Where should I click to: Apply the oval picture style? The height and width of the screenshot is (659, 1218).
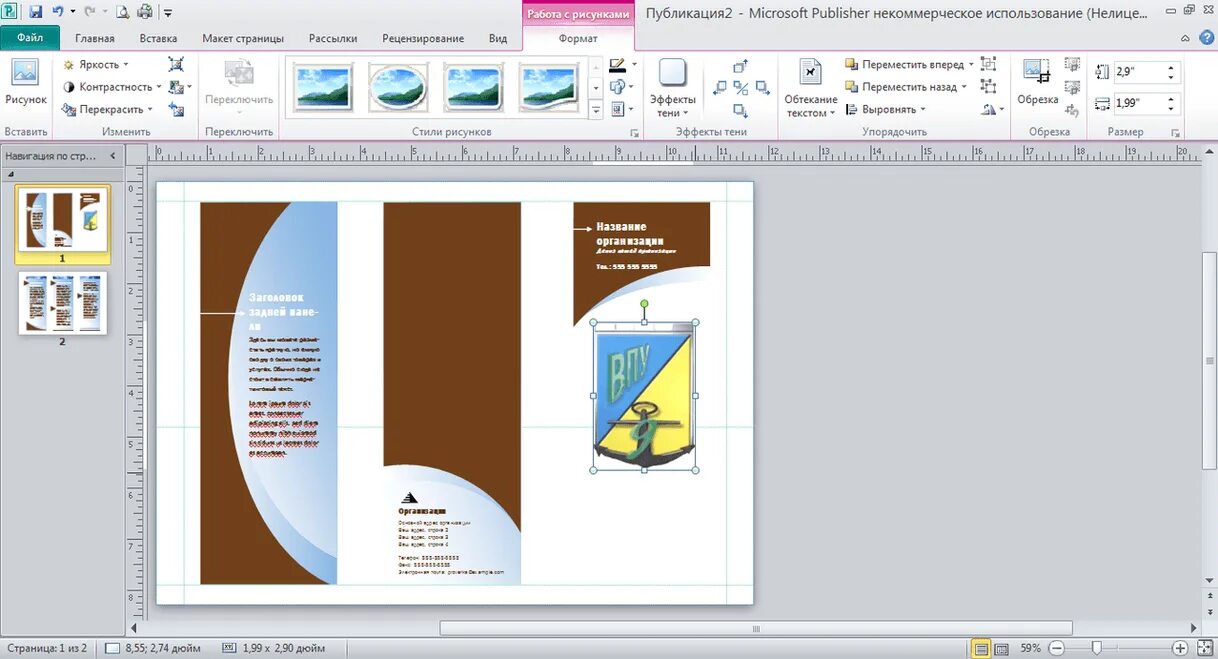pyautogui.click(x=398, y=87)
